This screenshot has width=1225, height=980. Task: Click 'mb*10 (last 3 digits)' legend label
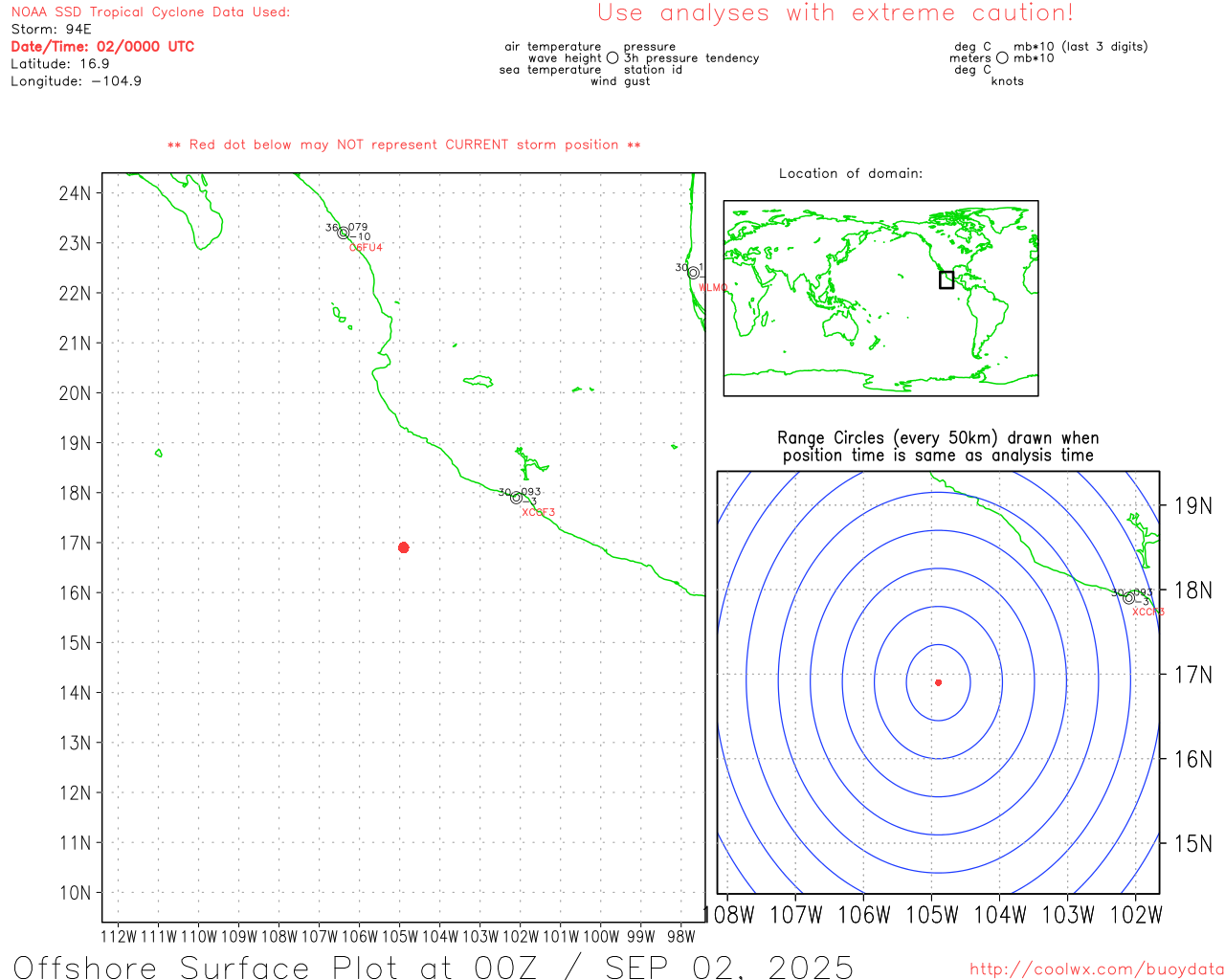(1080, 47)
